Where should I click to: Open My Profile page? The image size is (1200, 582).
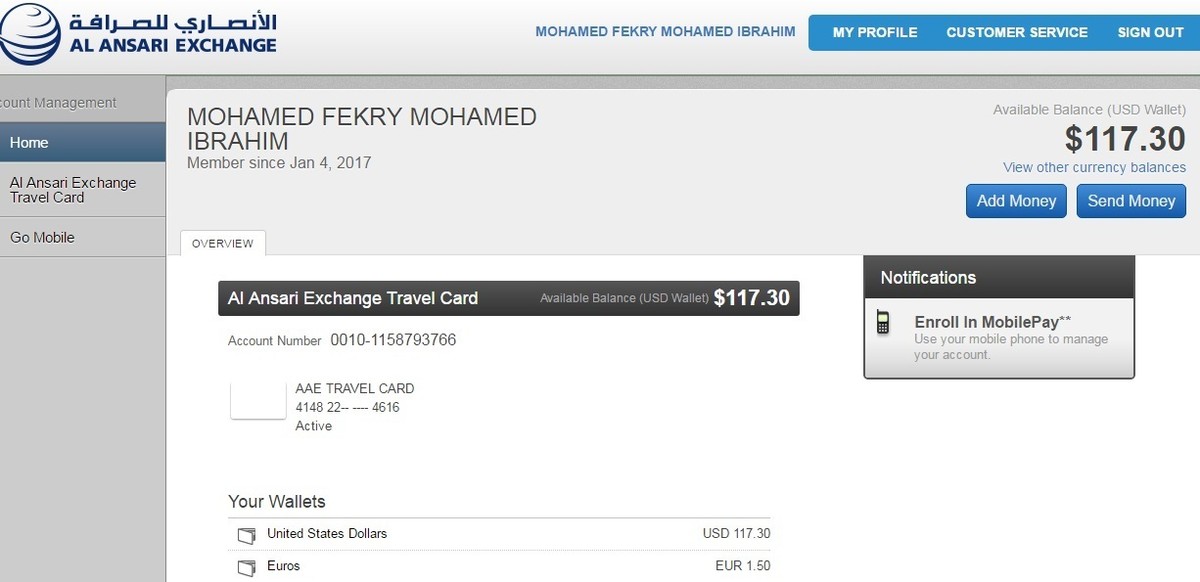coord(874,32)
